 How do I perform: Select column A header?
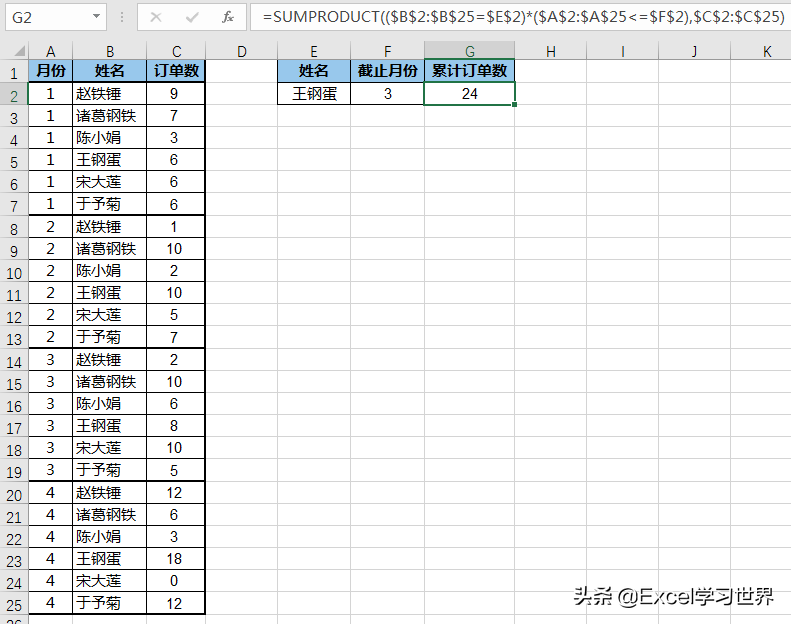(50, 51)
